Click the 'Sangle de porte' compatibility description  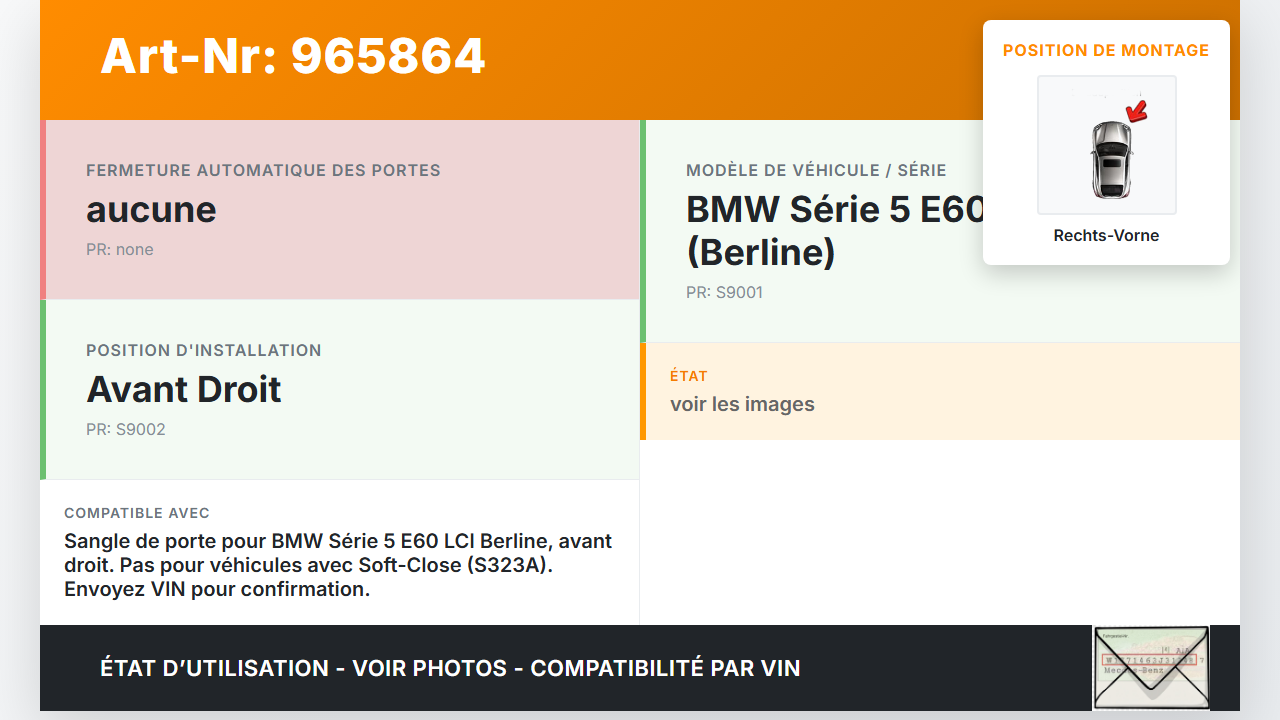click(338, 565)
